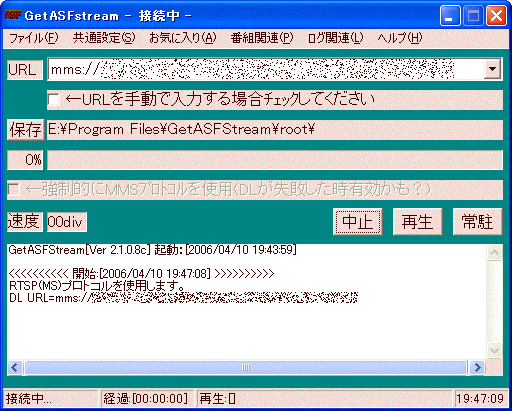Click the 中止 stop button
Screen dimensions: 512x411
tap(357, 222)
